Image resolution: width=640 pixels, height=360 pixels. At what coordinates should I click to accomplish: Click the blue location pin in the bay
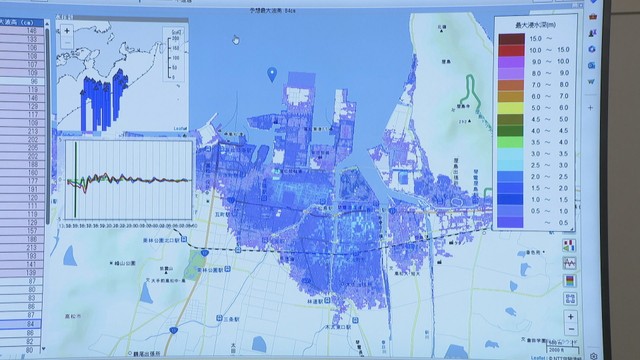click(x=272, y=74)
